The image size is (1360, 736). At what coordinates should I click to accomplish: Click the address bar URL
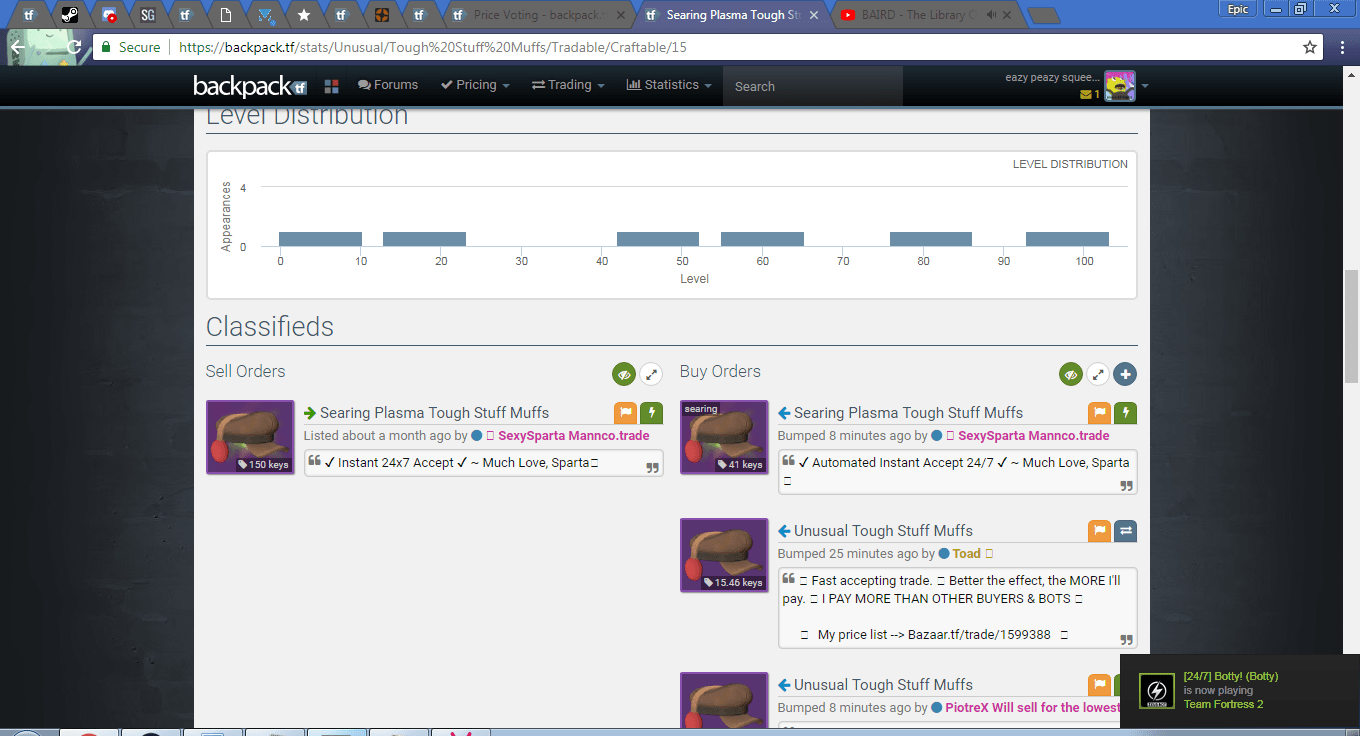433,47
